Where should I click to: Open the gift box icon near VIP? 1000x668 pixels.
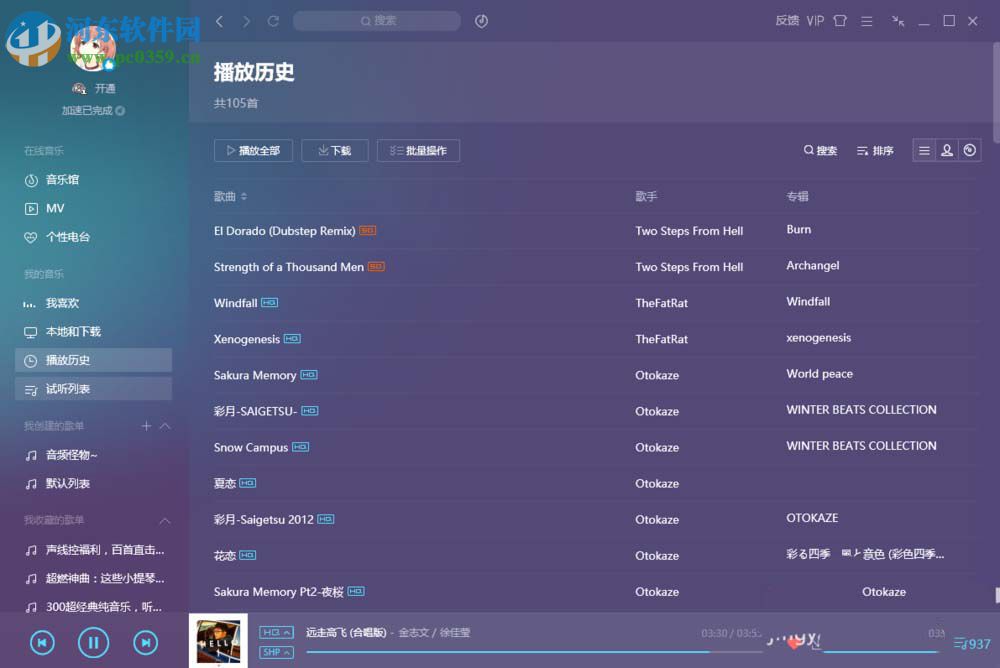(x=839, y=19)
